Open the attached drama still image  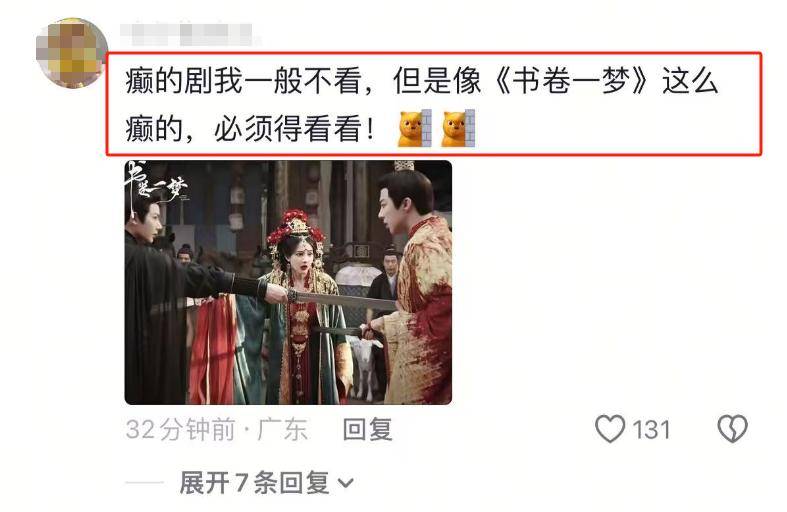click(x=288, y=283)
